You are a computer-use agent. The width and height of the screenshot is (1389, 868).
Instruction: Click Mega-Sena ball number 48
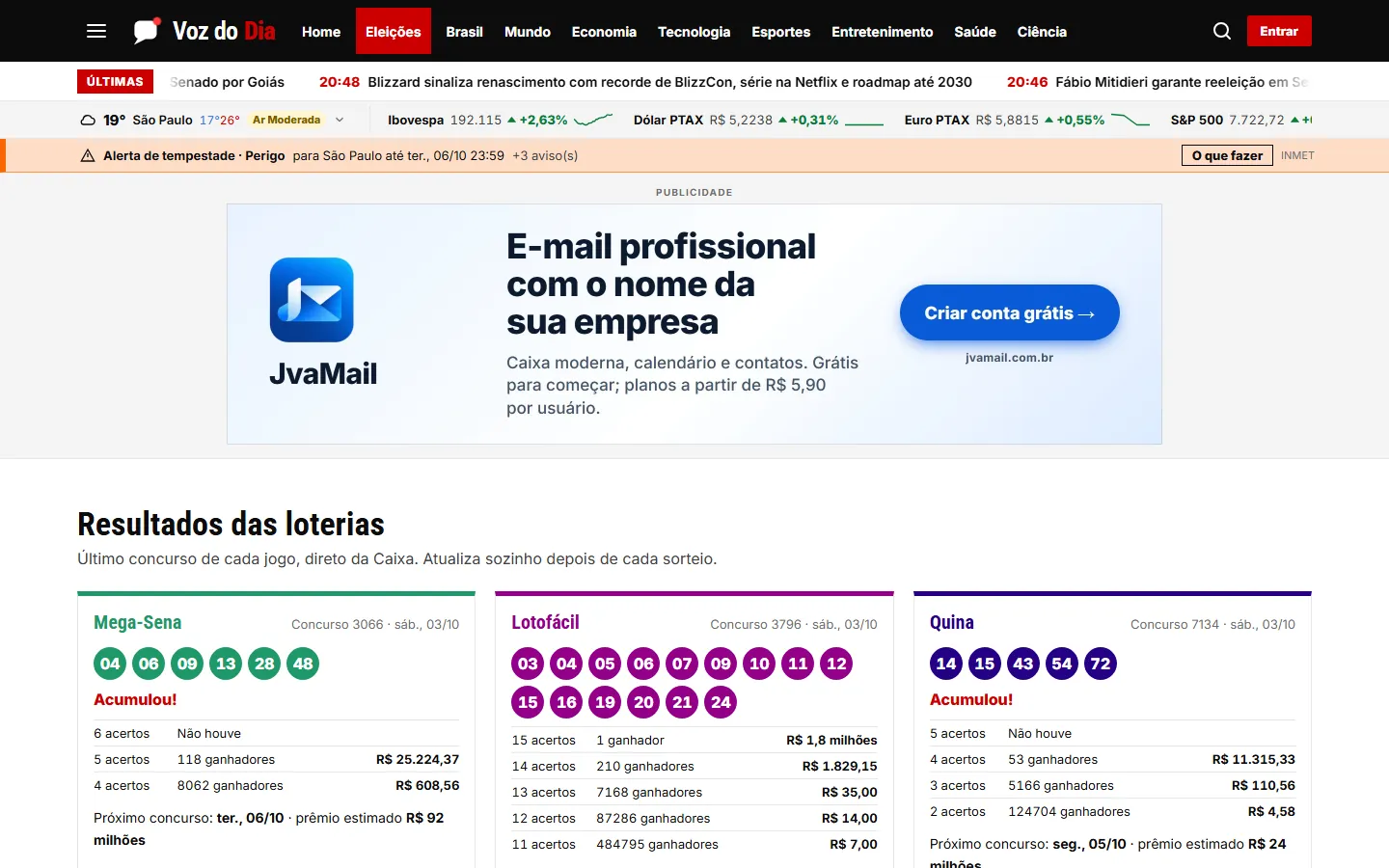303,664
